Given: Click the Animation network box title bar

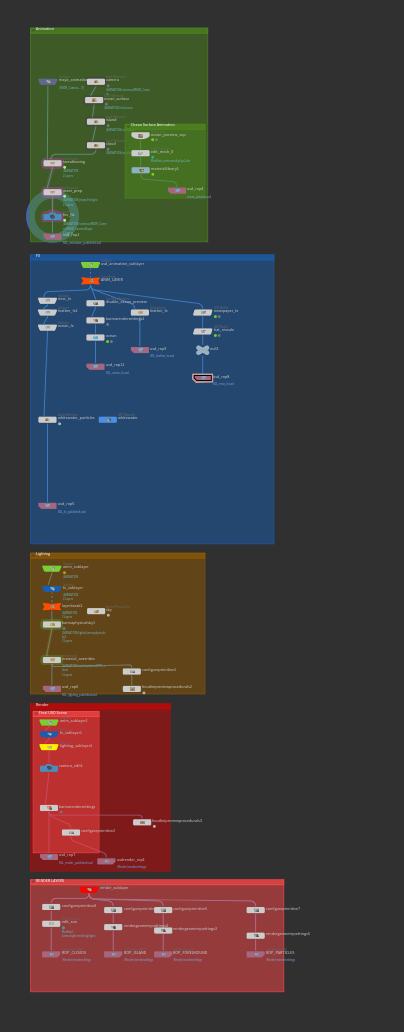Looking at the screenshot, I should pos(119,30).
